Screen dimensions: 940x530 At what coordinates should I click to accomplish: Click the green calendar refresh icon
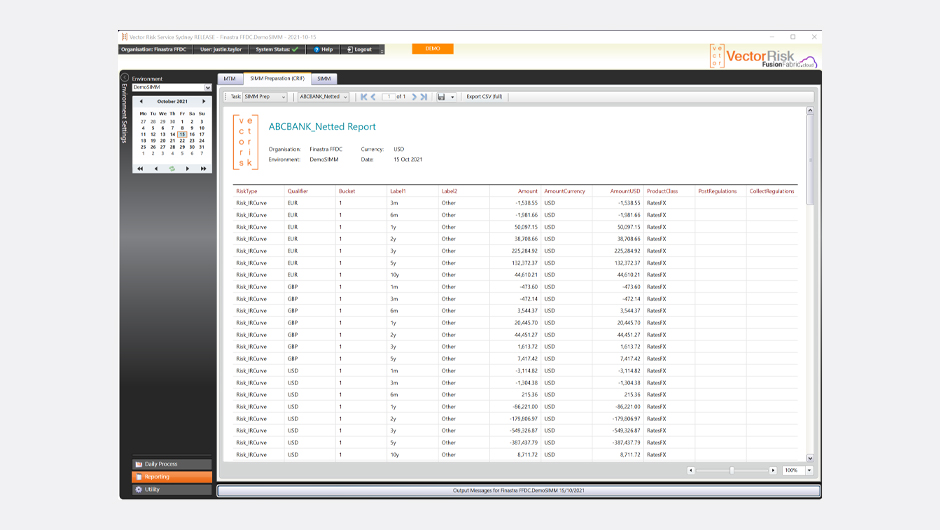tap(172, 168)
